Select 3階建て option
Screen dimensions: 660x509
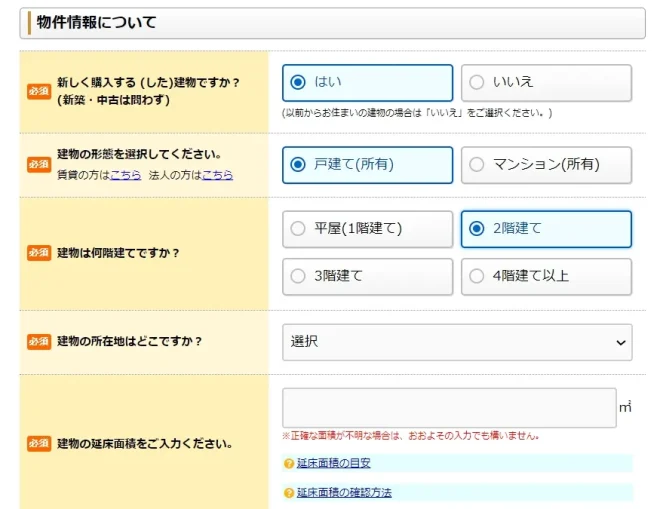coord(367,277)
